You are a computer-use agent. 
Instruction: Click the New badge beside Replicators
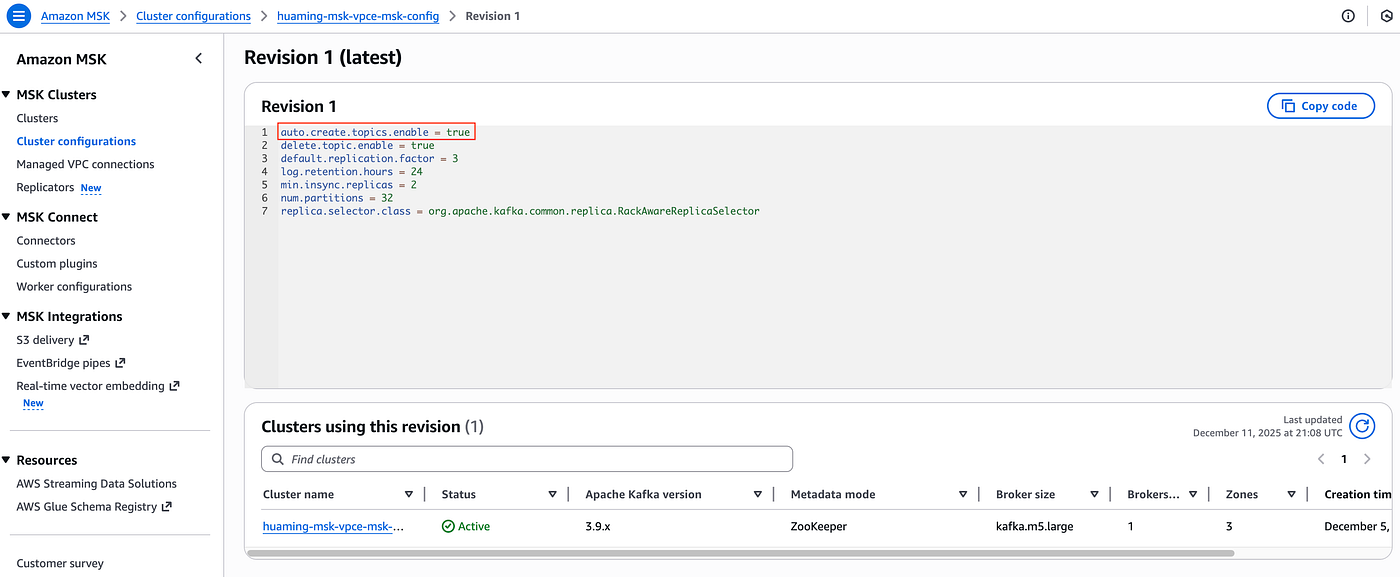click(x=91, y=188)
